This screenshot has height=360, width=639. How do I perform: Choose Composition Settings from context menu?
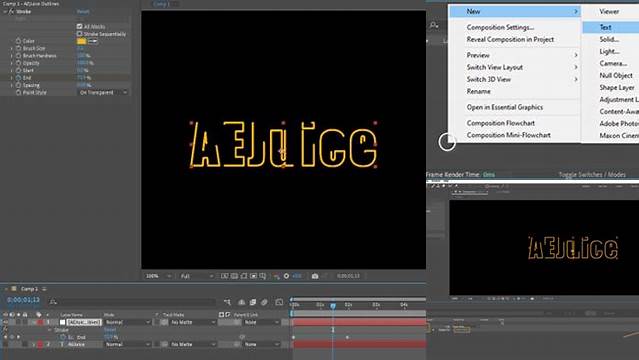(x=500, y=27)
